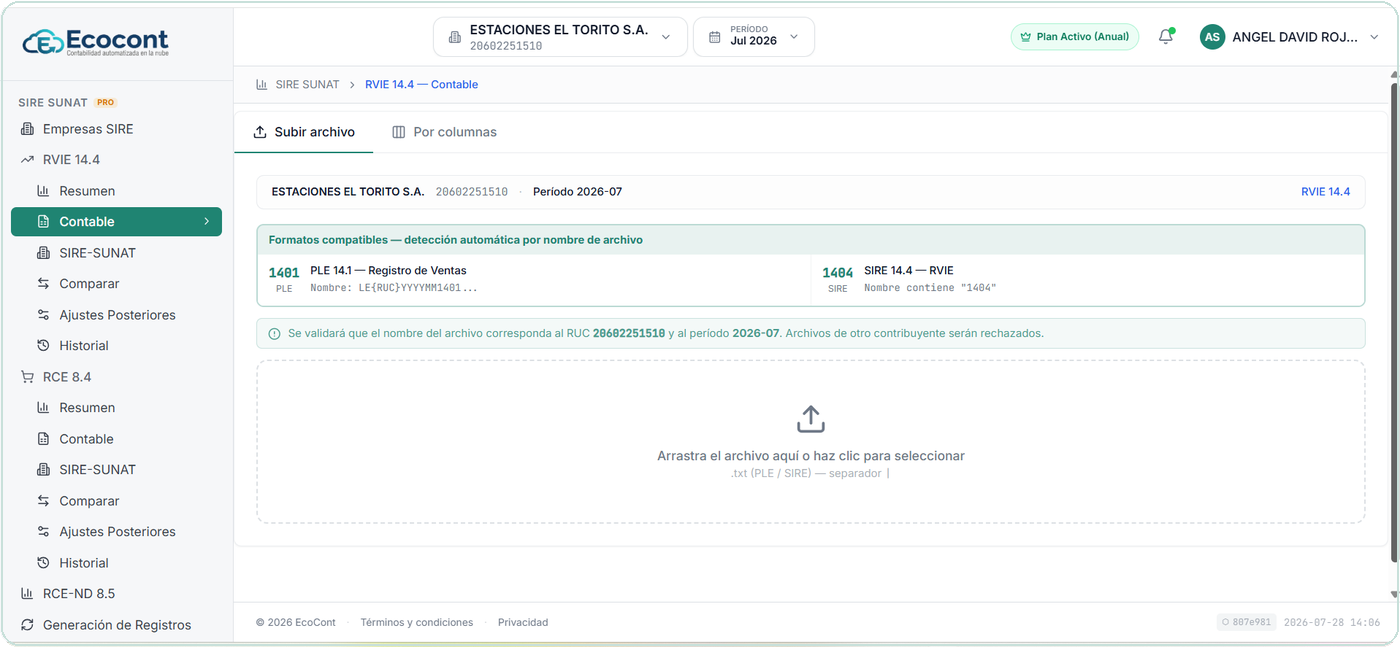Screen dimensions: 1400x647
Task: Click swap-arrows icon beside Comparar under RVIE 14.4
Action: (x=43, y=284)
